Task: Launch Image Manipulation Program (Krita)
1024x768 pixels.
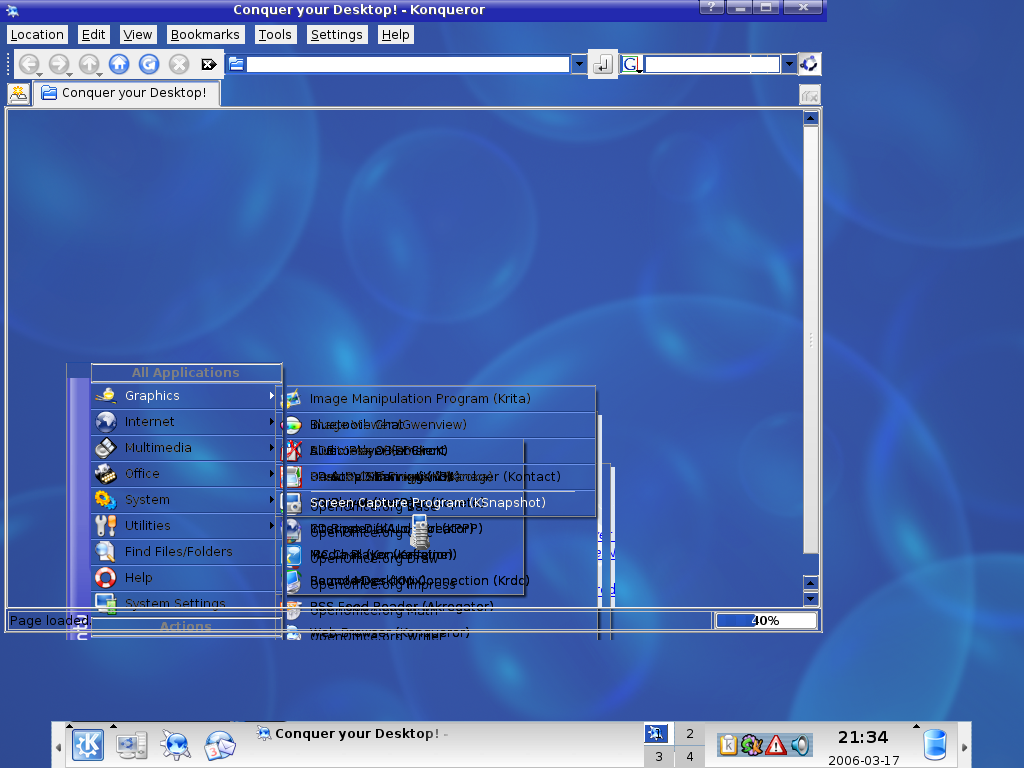Action: click(x=440, y=399)
